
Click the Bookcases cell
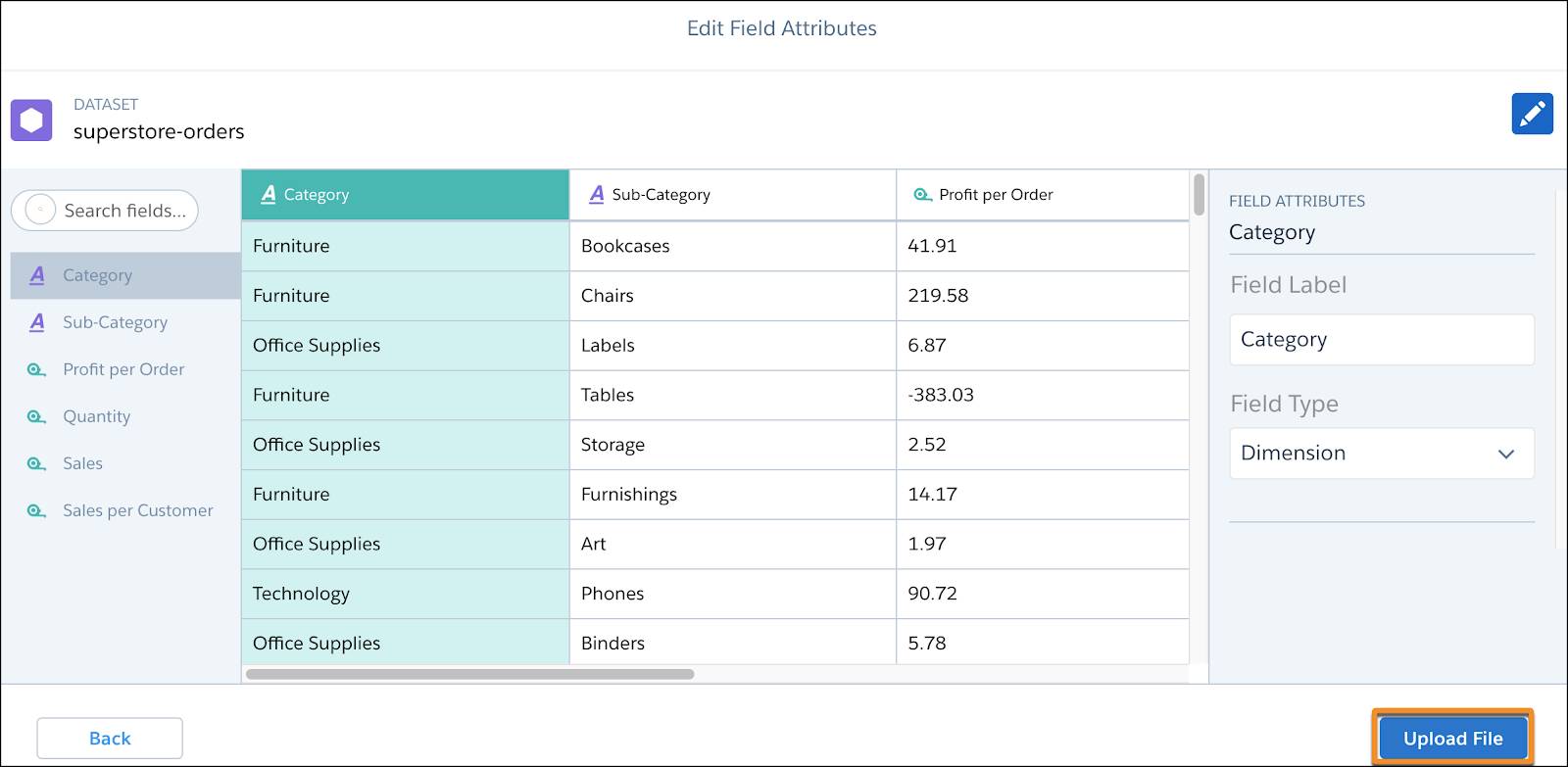coord(733,246)
